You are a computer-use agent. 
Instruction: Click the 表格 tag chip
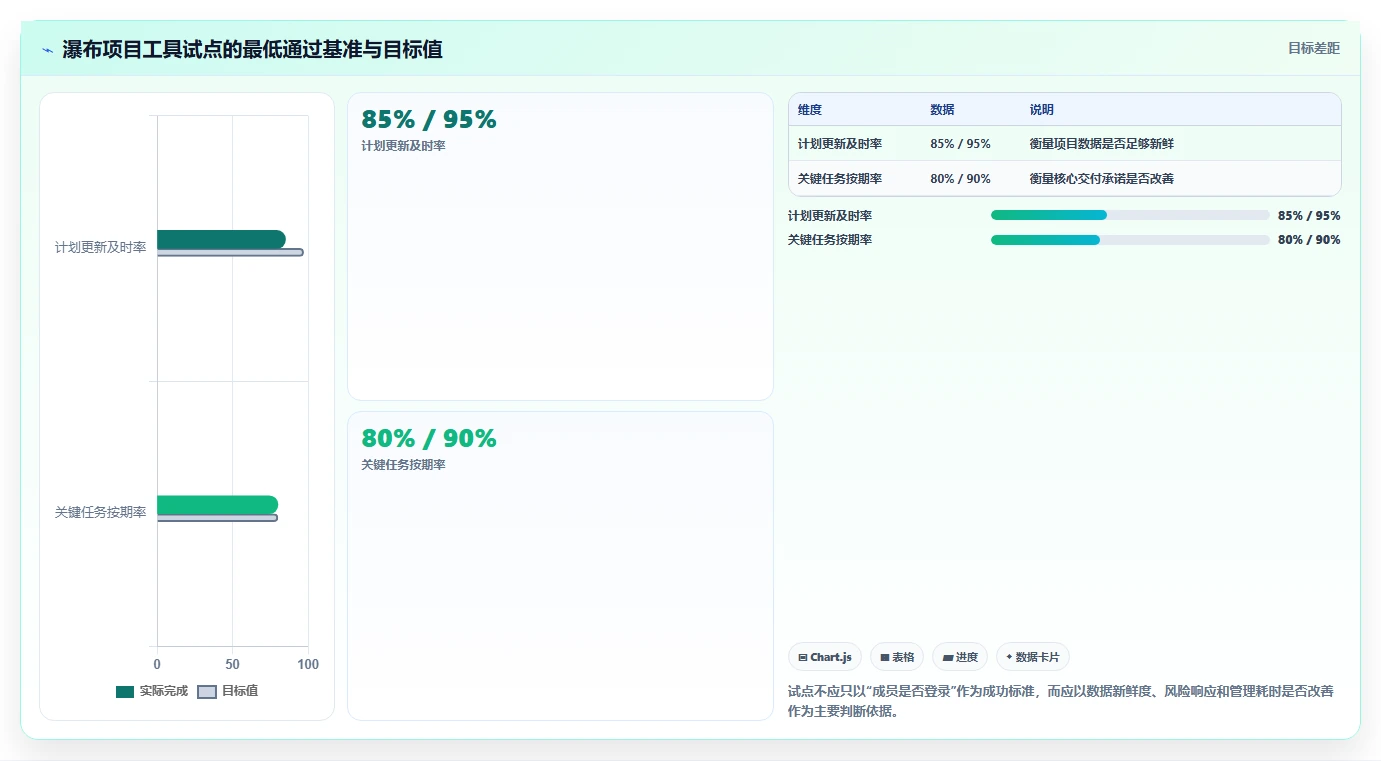pos(897,657)
